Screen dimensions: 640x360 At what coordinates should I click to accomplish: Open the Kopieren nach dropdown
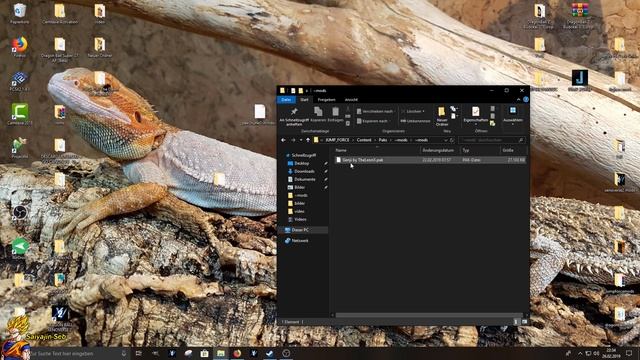coord(373,121)
